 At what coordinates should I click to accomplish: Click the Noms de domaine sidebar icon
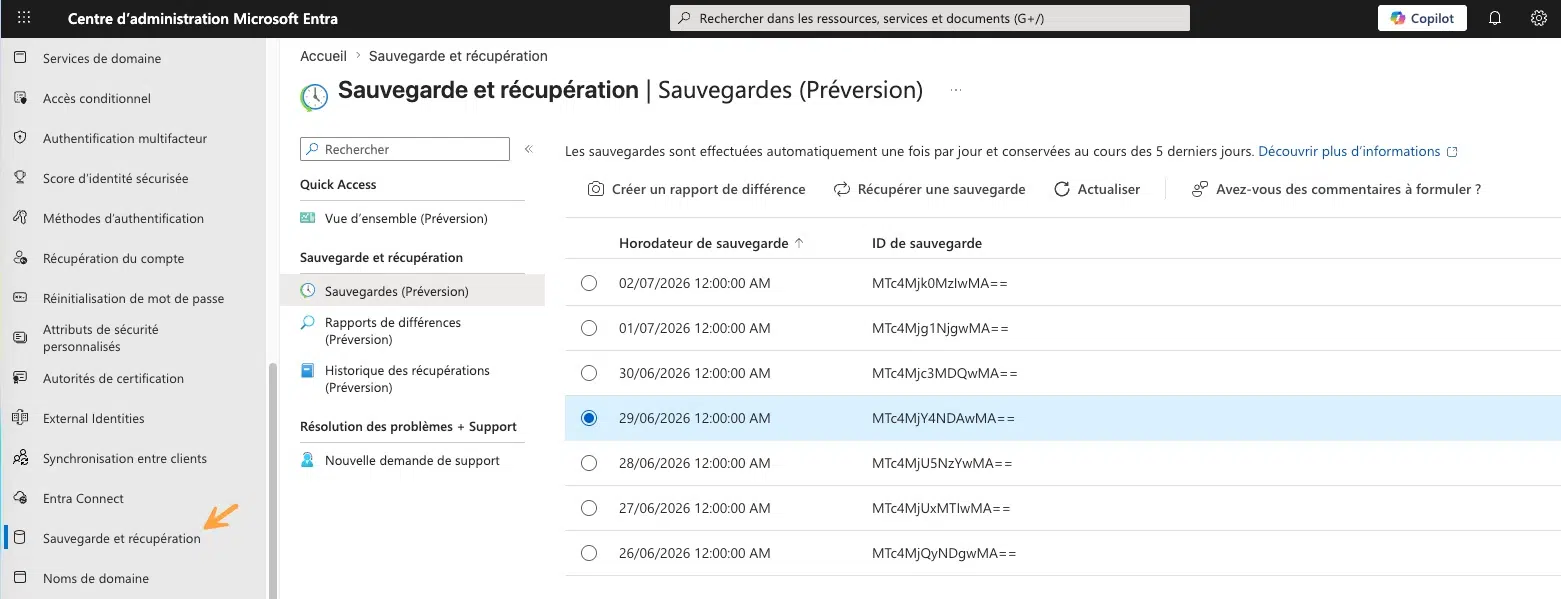(20, 578)
